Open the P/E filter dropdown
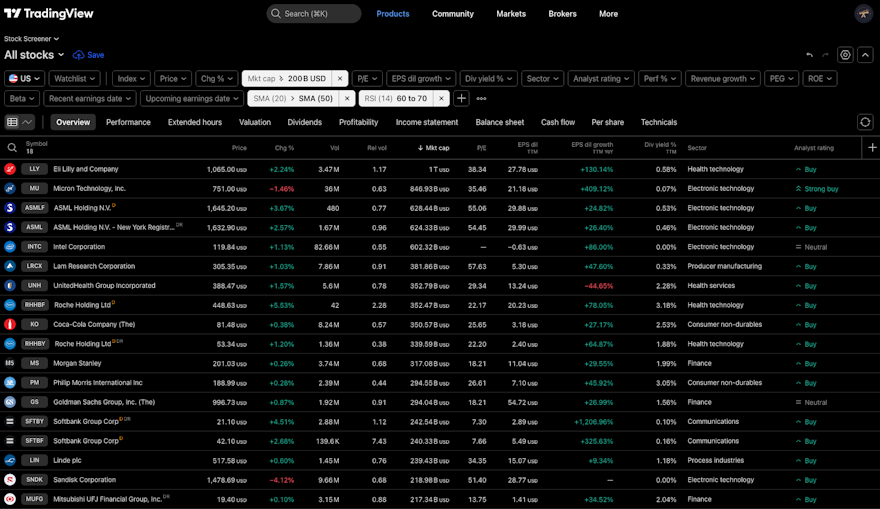The image size is (880, 509). (367, 79)
